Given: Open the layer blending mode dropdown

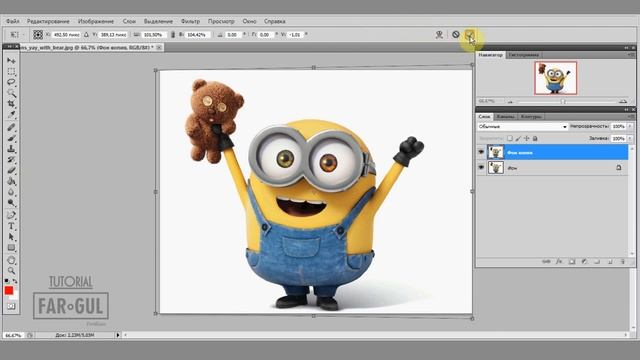Looking at the screenshot, I should (522, 127).
